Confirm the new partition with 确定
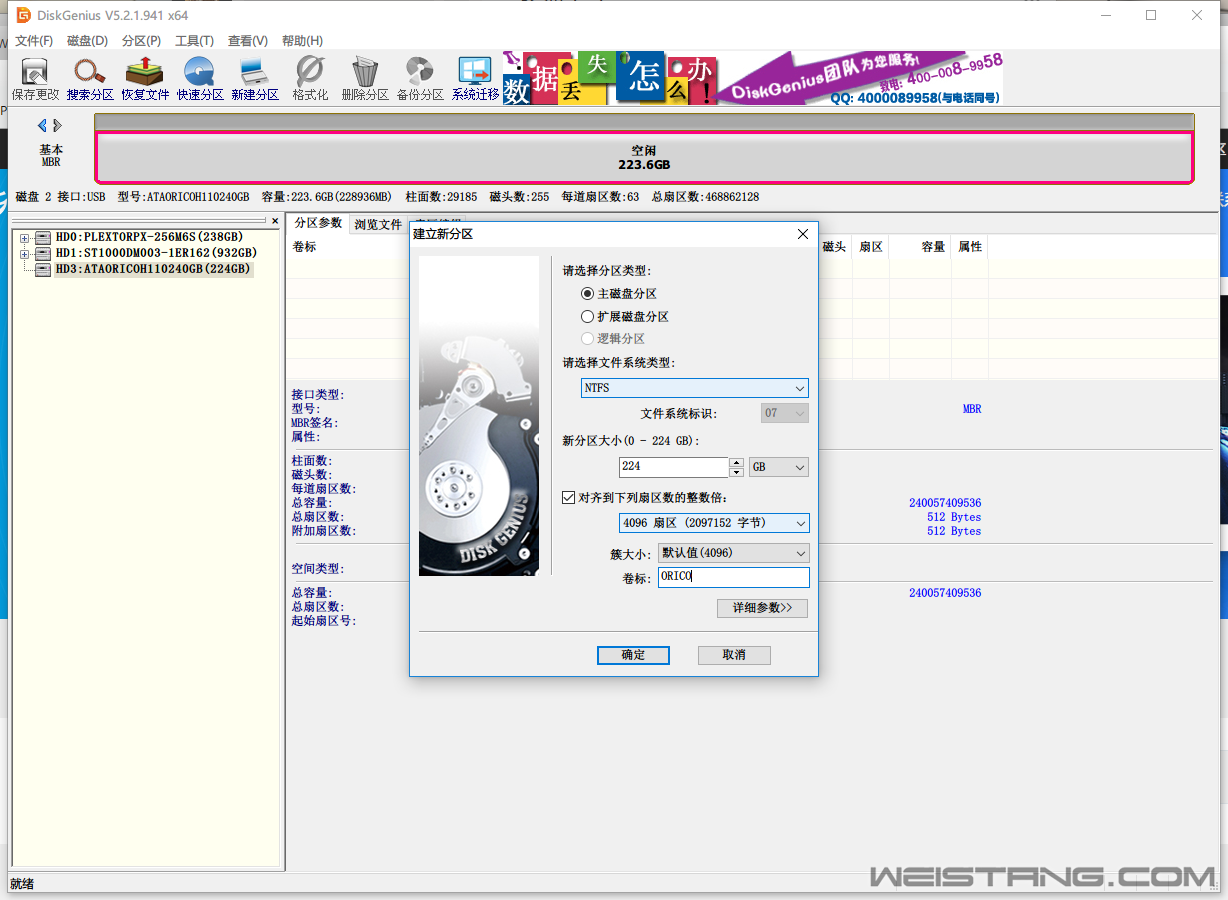Screen dimensions: 1228x900 click(633, 655)
